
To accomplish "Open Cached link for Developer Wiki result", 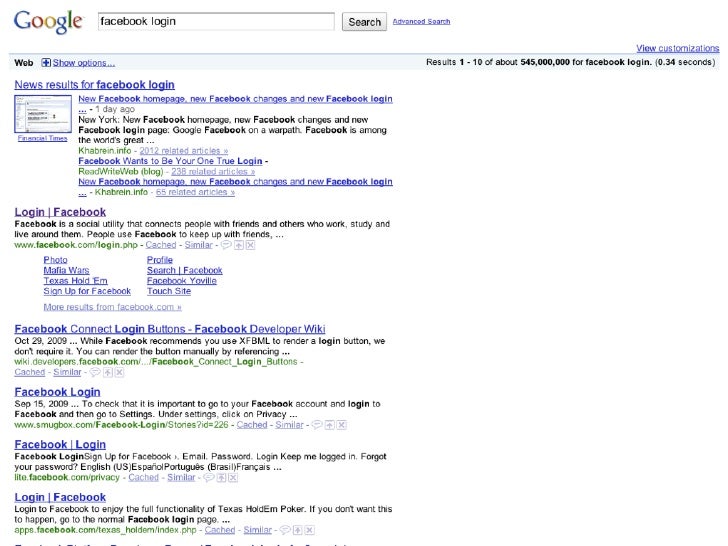I will (30, 372).
